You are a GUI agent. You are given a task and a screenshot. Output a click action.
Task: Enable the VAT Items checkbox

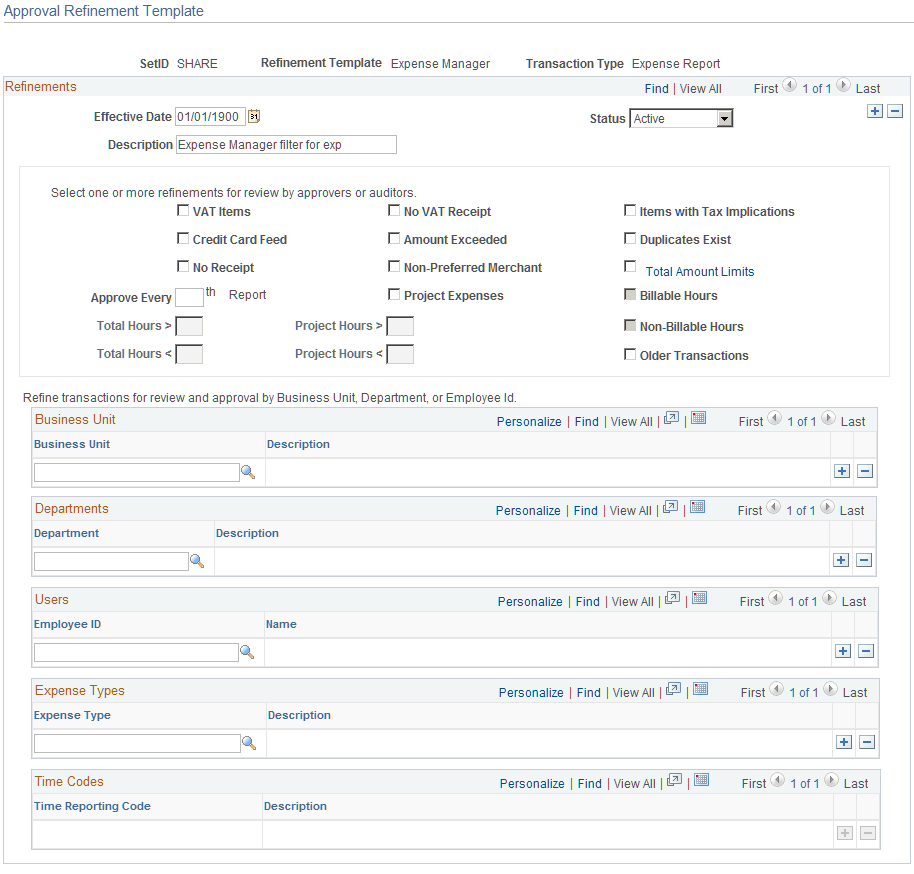coord(183,210)
